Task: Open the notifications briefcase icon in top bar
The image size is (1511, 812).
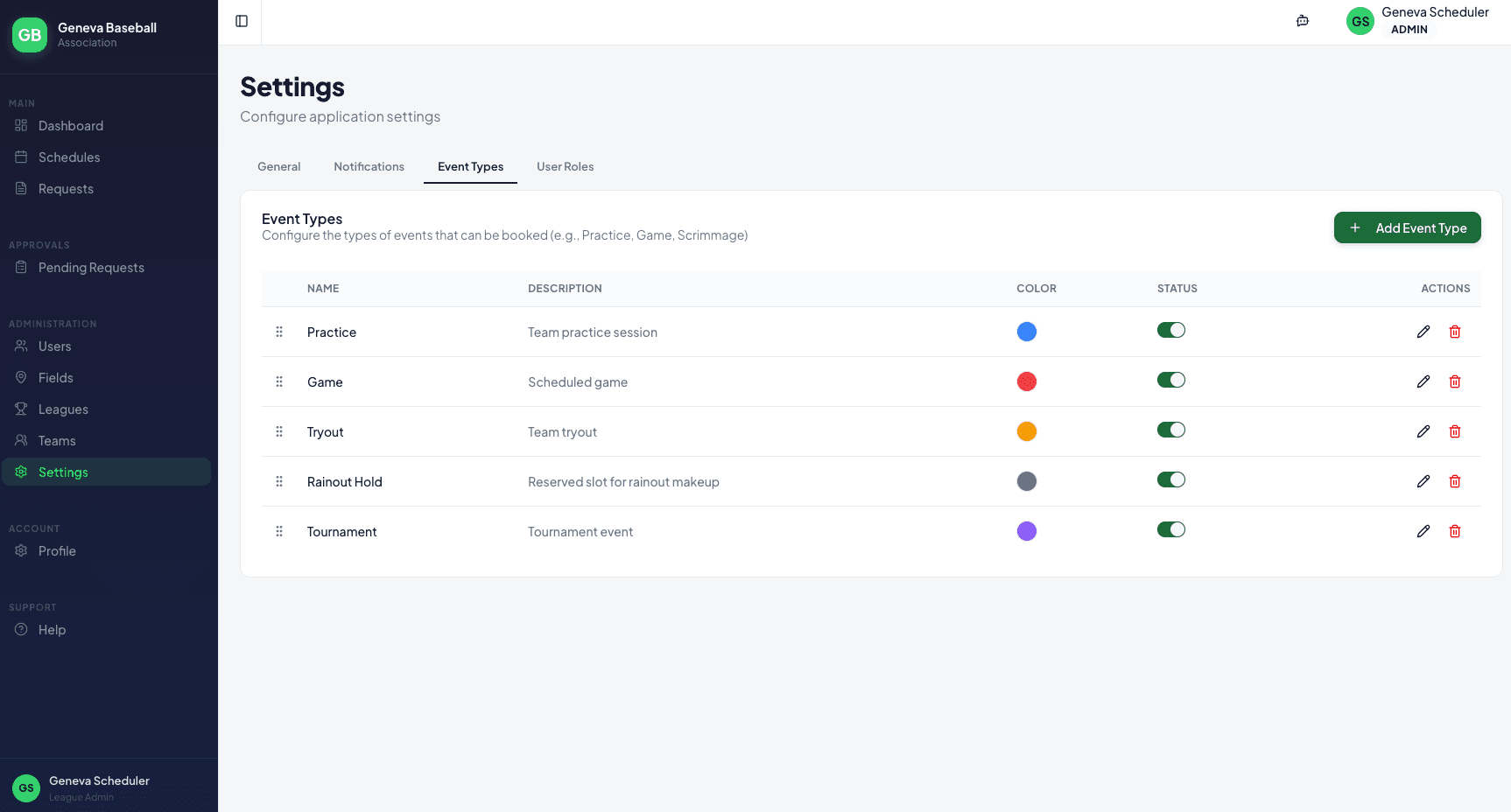Action: click(x=1302, y=20)
